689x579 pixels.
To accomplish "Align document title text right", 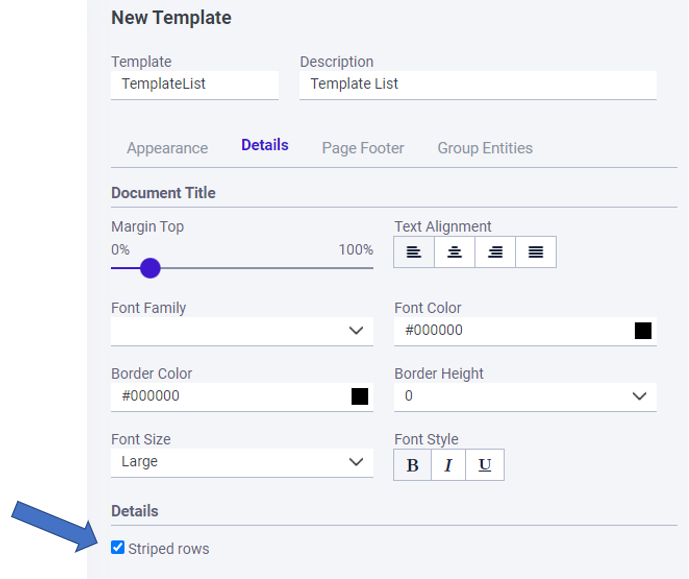I will pyautogui.click(x=495, y=252).
